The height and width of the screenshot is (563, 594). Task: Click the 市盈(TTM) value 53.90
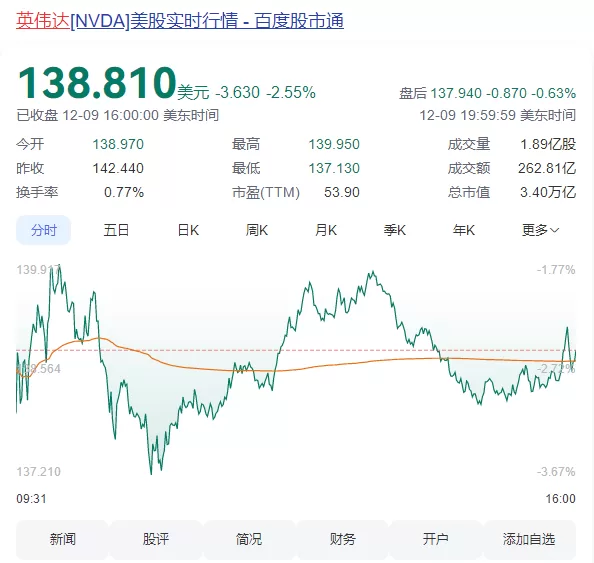click(342, 192)
